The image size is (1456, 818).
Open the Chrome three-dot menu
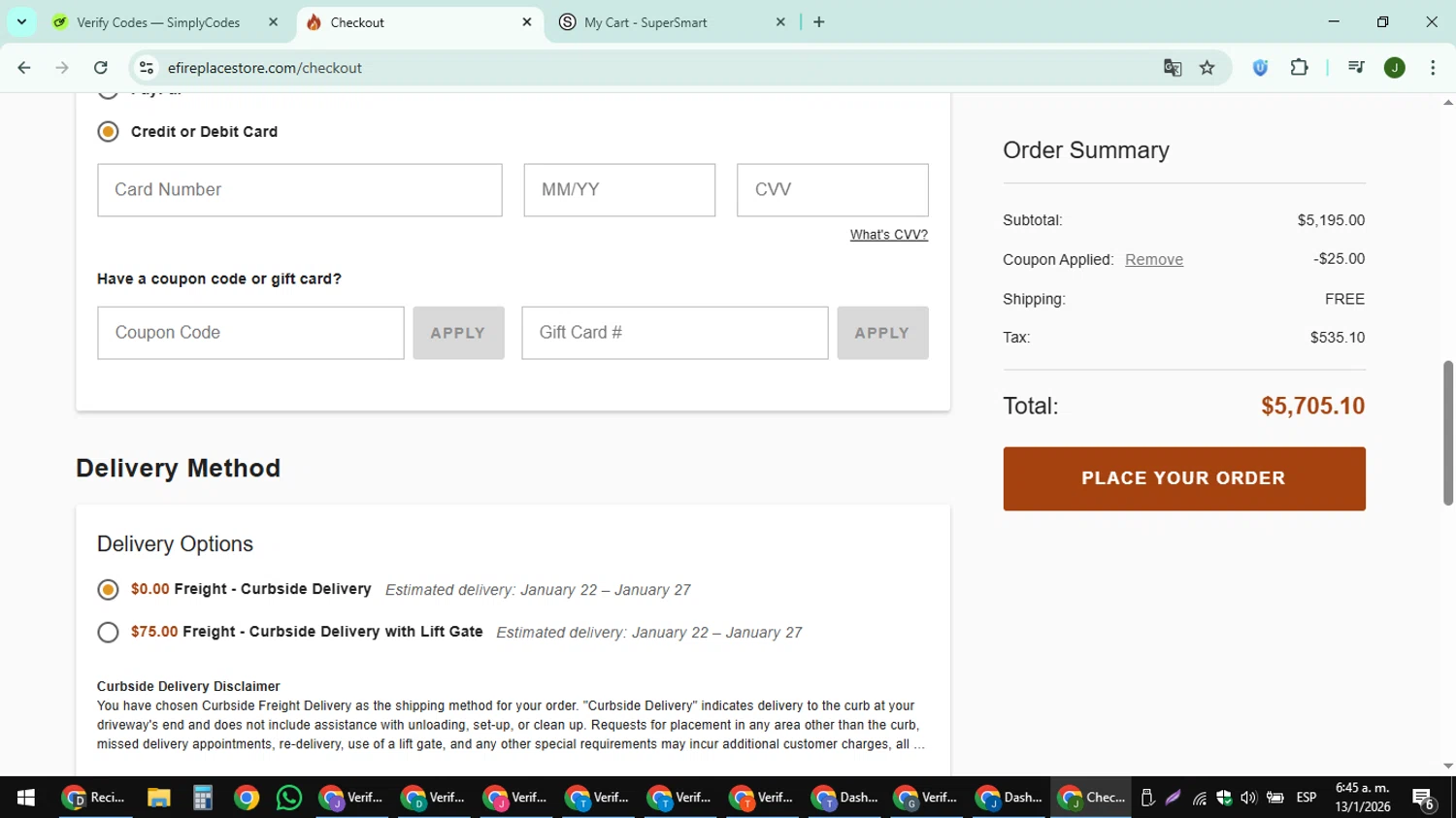pyautogui.click(x=1433, y=68)
